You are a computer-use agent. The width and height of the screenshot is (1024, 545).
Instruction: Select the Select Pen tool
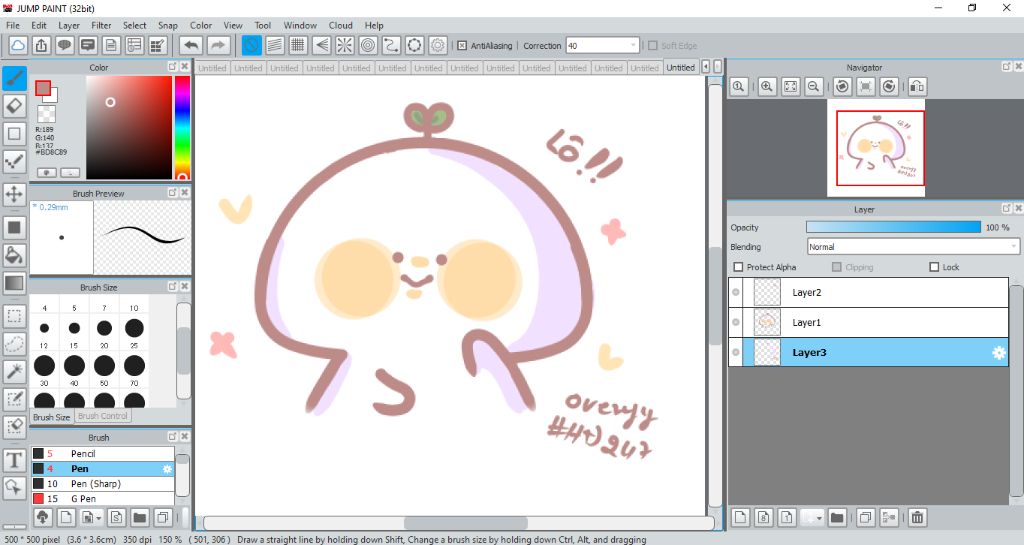click(x=14, y=399)
